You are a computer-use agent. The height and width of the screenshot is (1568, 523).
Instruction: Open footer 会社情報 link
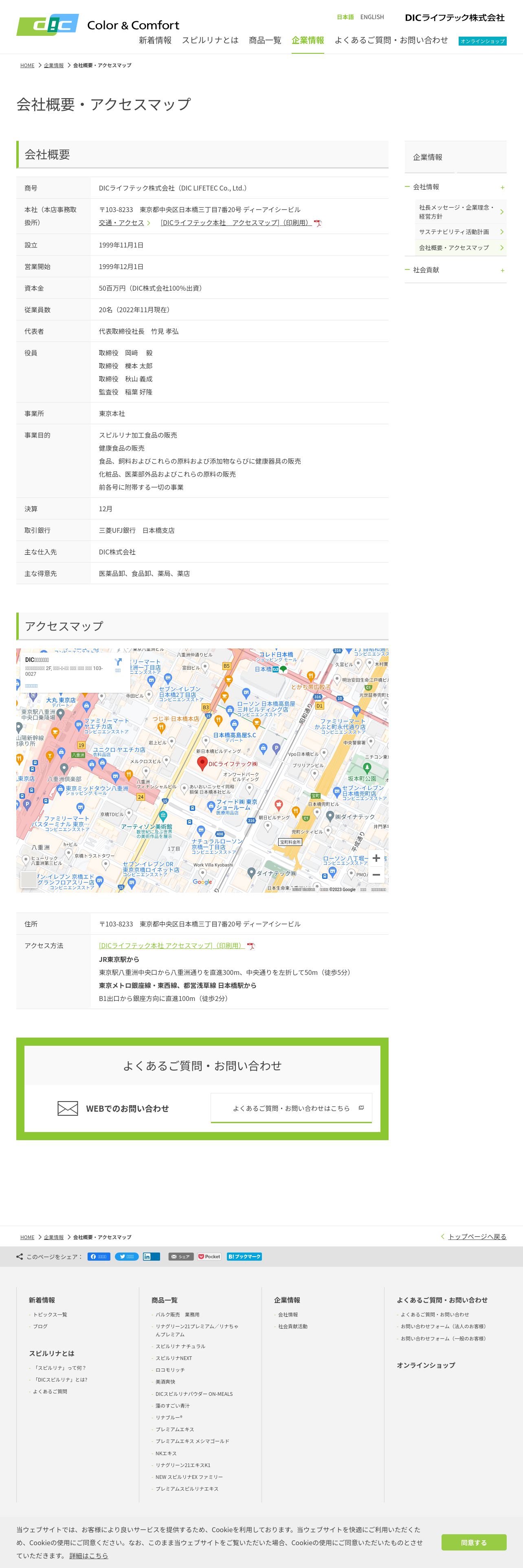coord(288,1314)
